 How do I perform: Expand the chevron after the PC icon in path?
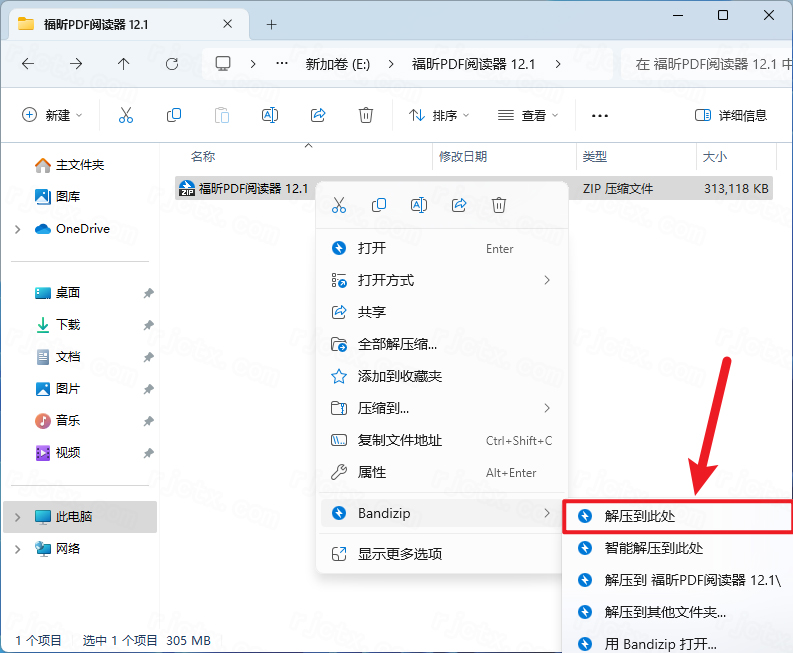253,64
